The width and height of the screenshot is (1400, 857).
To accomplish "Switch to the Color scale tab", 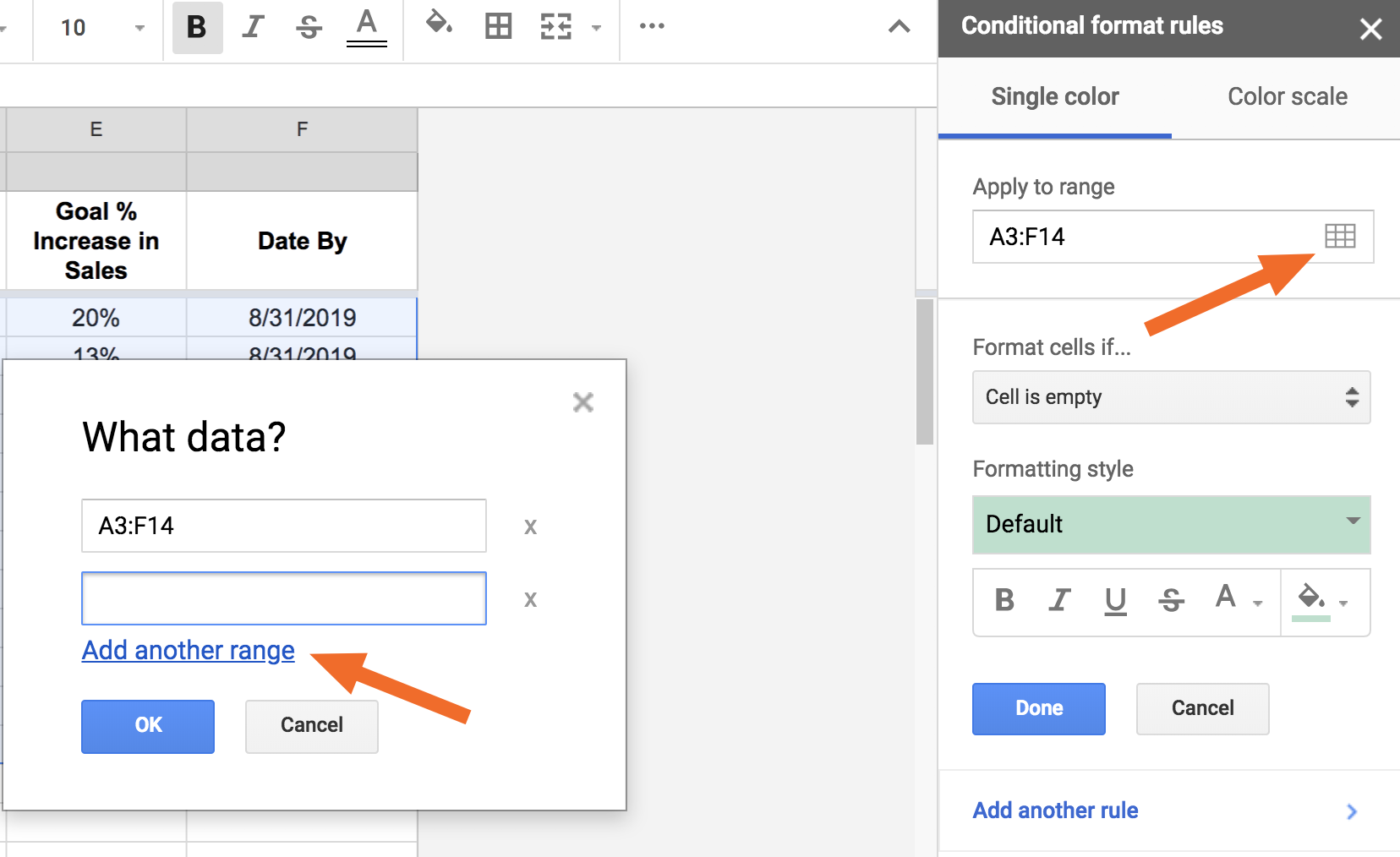I will [x=1286, y=96].
